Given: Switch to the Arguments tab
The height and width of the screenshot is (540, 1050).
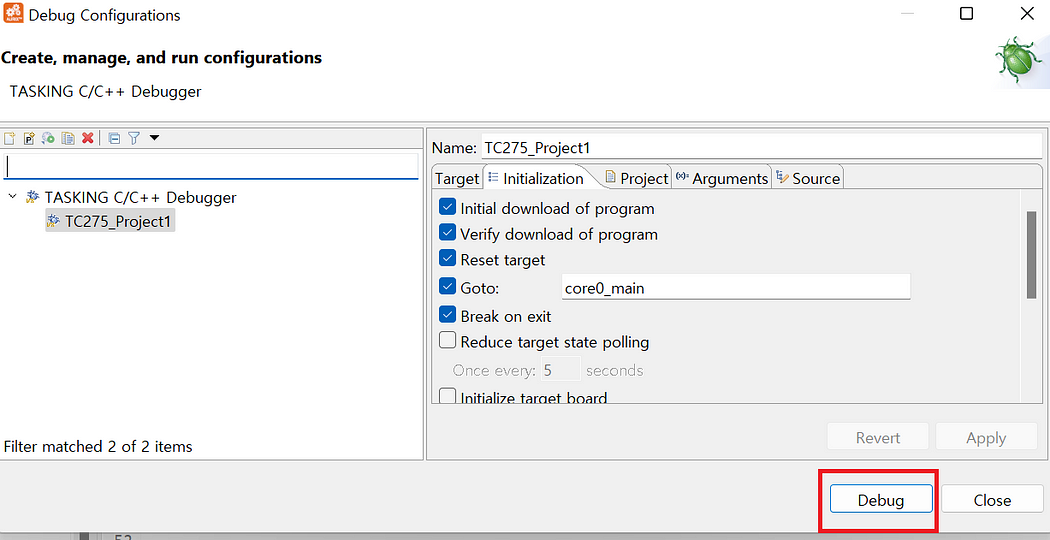Looking at the screenshot, I should coord(722,178).
